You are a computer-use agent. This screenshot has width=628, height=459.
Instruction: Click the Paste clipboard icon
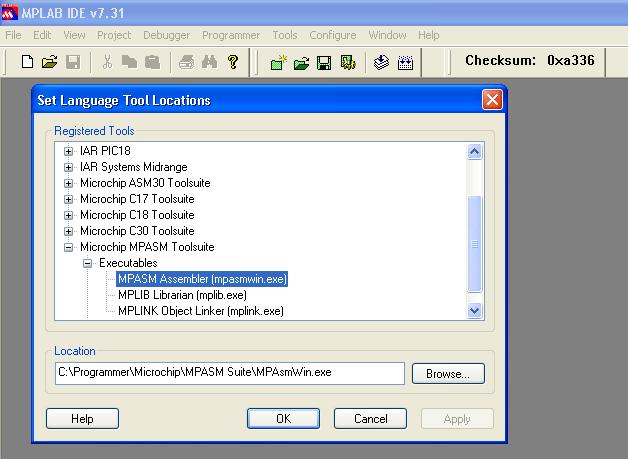(x=153, y=62)
